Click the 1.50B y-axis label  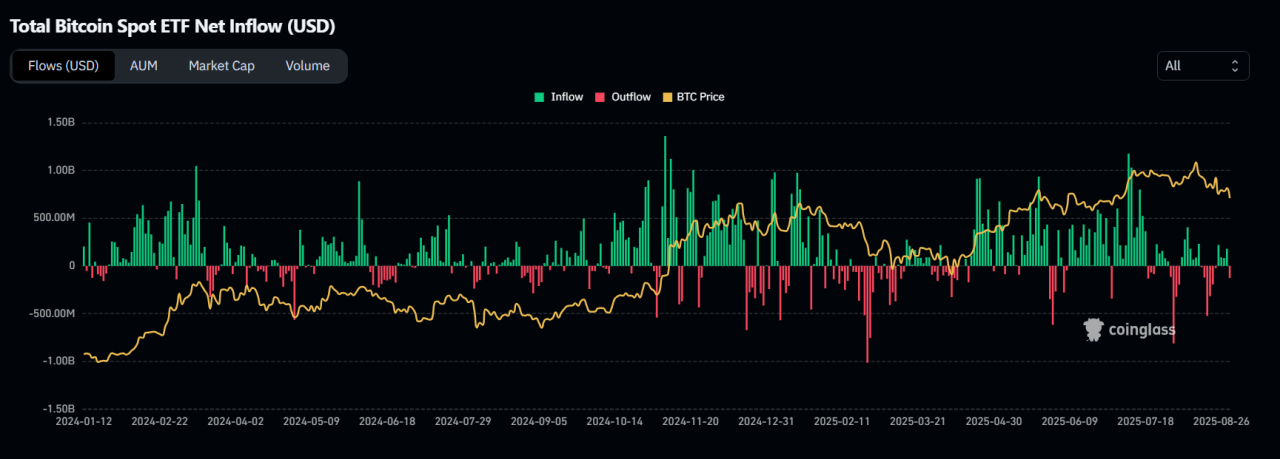click(61, 123)
